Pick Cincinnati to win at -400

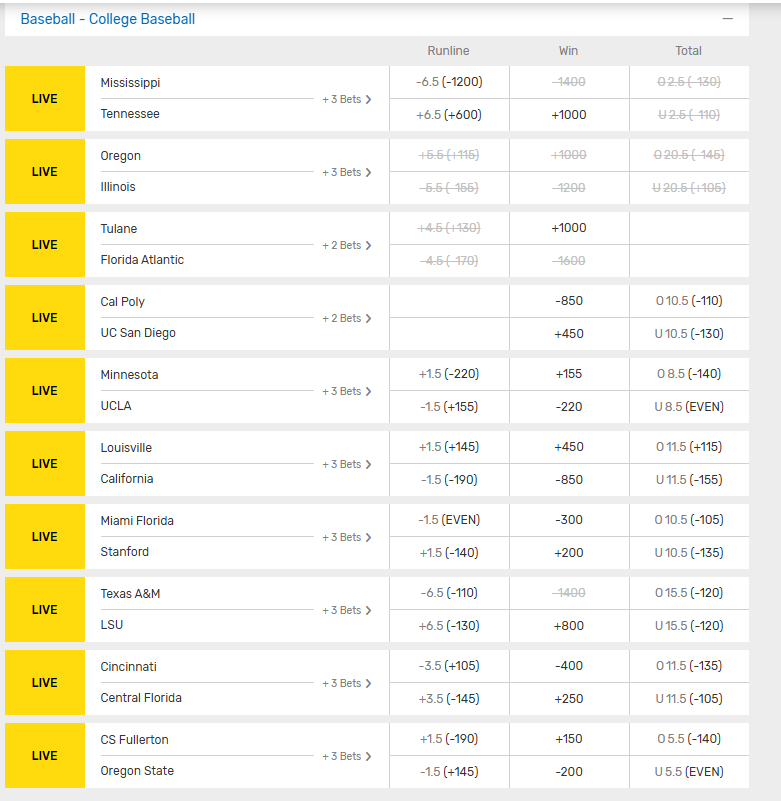pyautogui.click(x=569, y=666)
